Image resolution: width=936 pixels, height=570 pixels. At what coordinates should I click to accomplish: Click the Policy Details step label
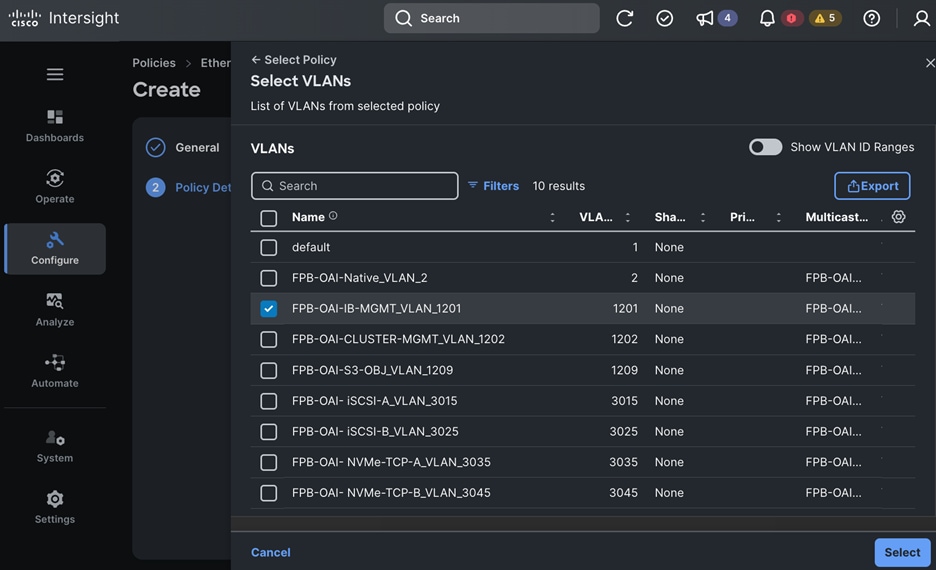point(203,187)
